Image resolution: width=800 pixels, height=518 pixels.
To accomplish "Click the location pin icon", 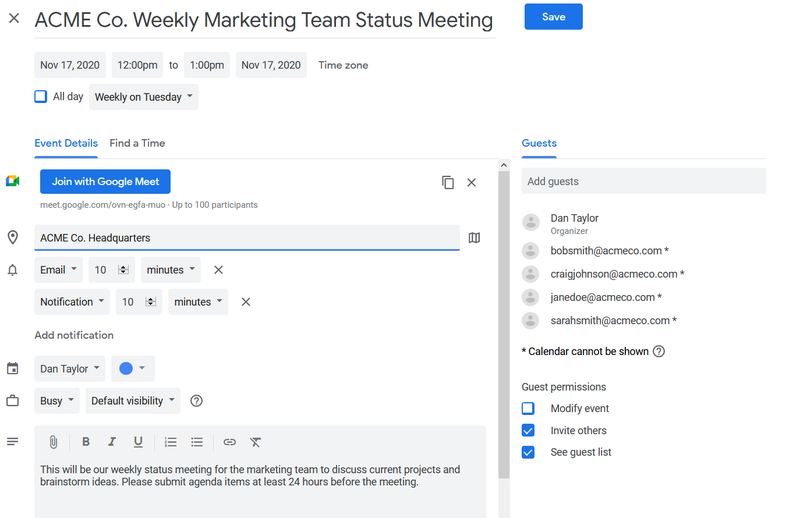I will coord(13,237).
